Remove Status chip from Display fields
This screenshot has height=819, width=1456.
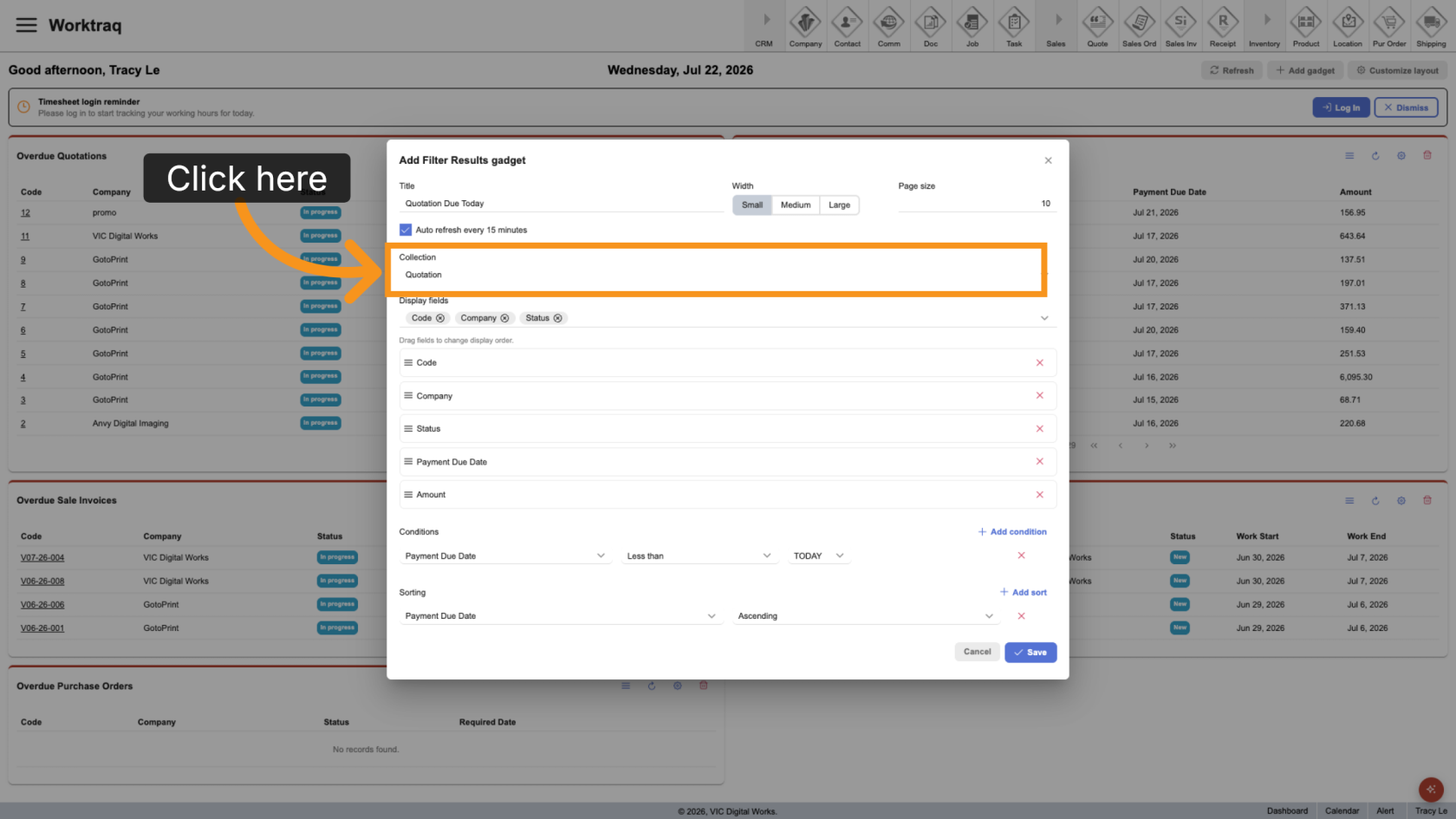coord(558,318)
